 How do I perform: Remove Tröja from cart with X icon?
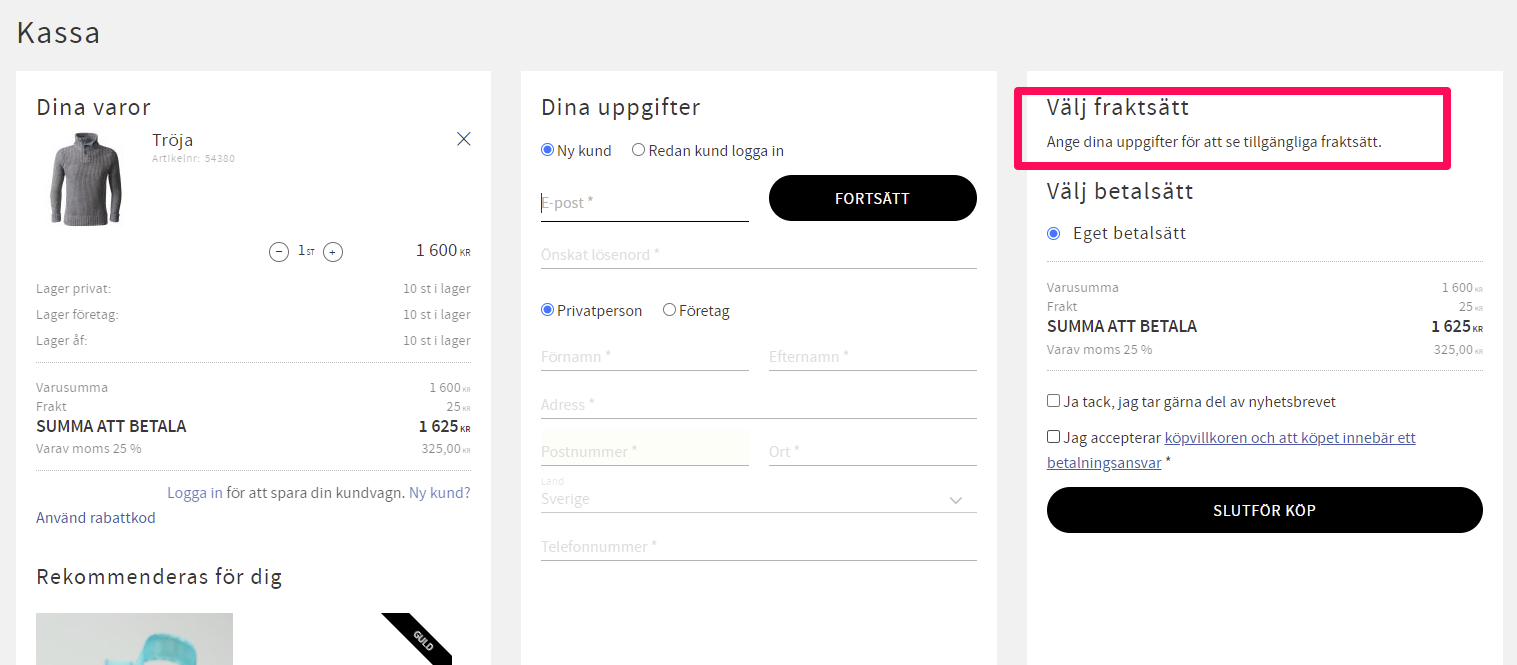(x=464, y=139)
